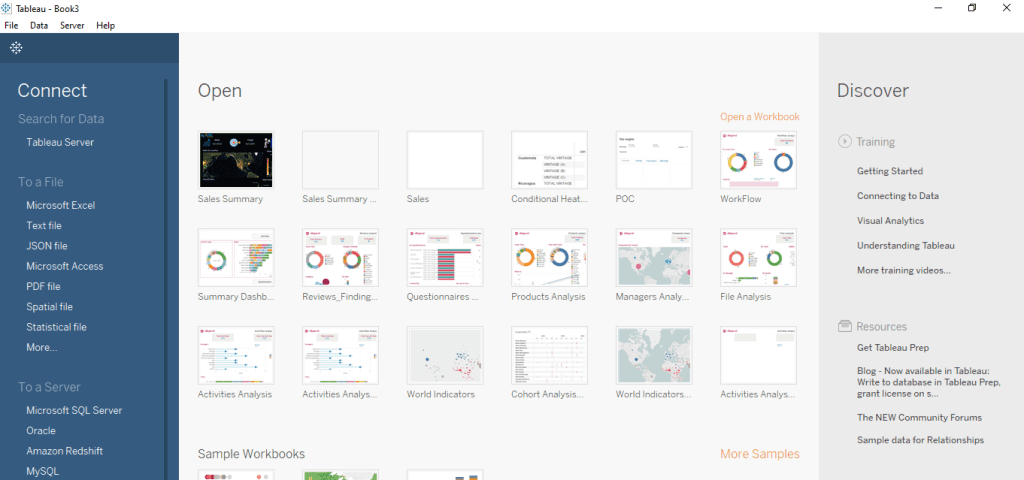Open the WorkFlow workbook thumbnail
The image size is (1024, 480).
pos(758,160)
